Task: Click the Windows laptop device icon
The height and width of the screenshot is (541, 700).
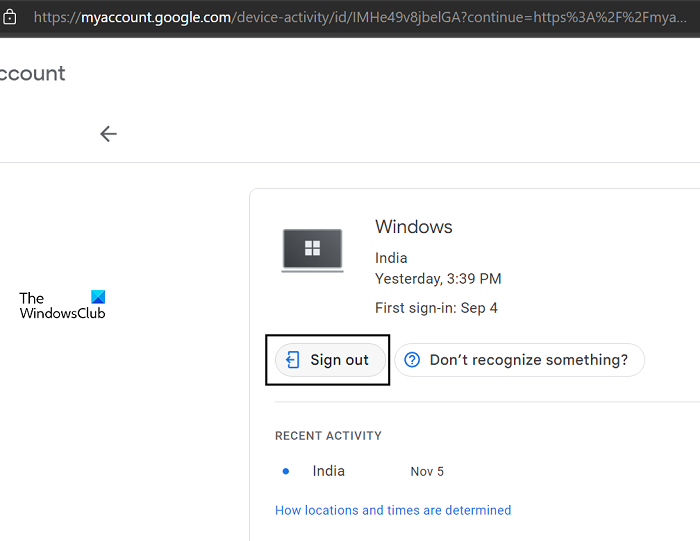Action: (x=312, y=250)
